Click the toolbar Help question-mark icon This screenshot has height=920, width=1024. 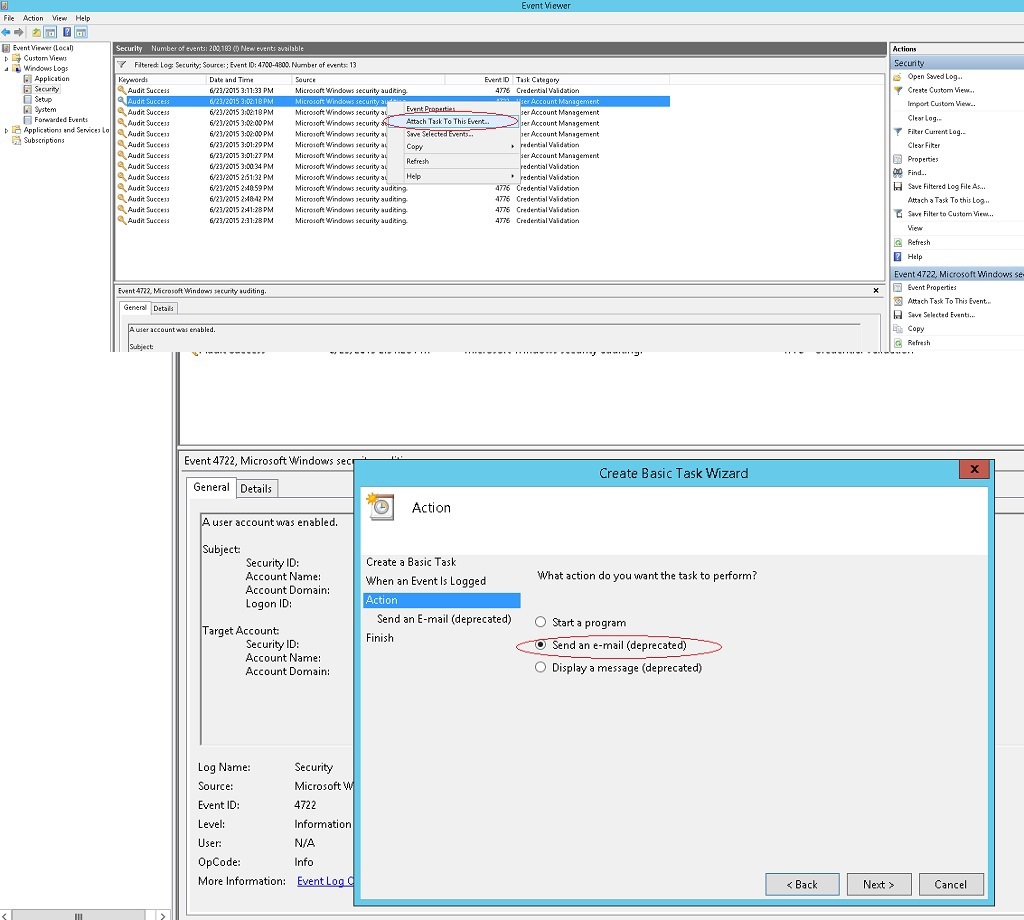tap(67, 32)
